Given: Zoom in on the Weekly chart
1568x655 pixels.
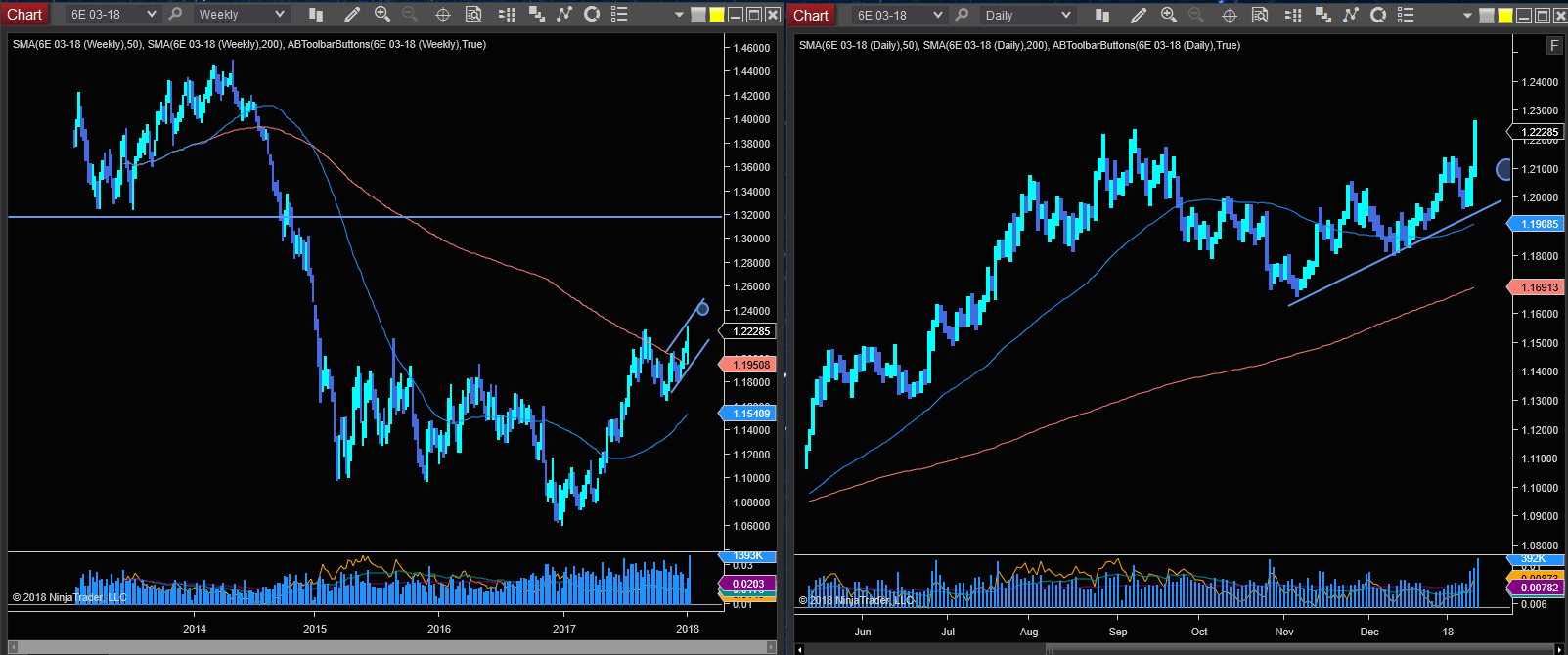Looking at the screenshot, I should (x=382, y=14).
